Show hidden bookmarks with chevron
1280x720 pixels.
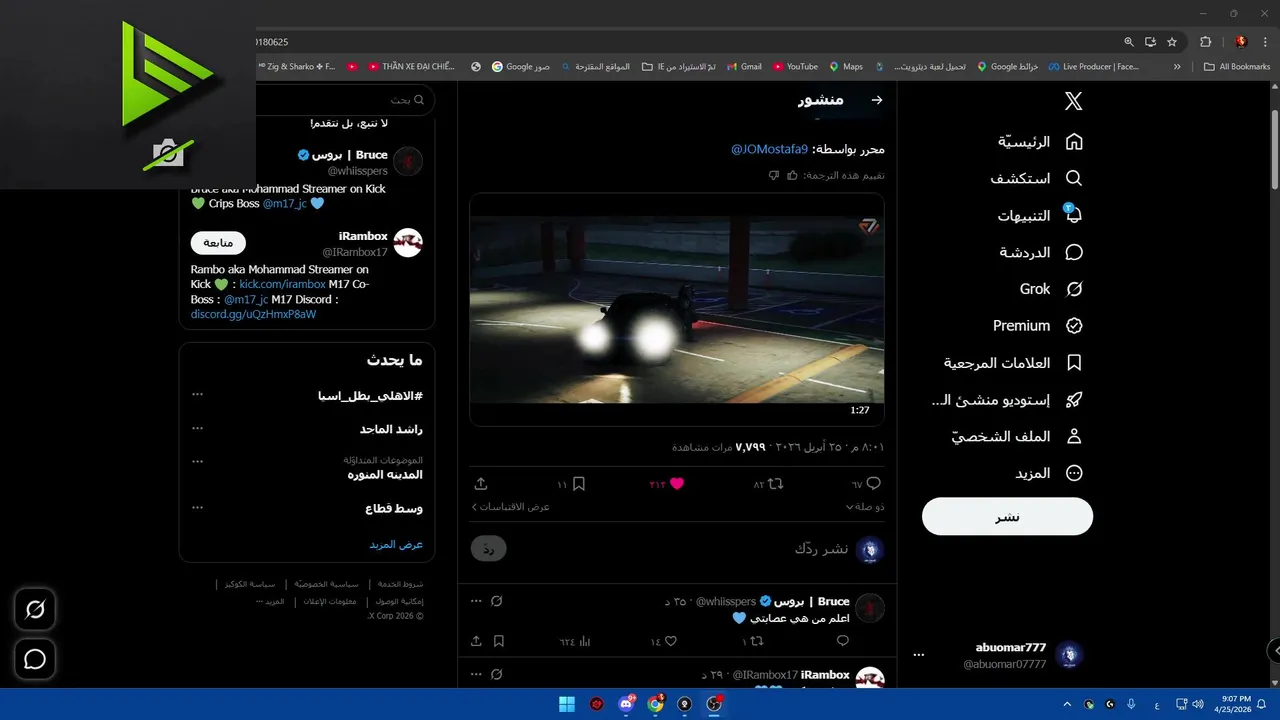[1177, 67]
